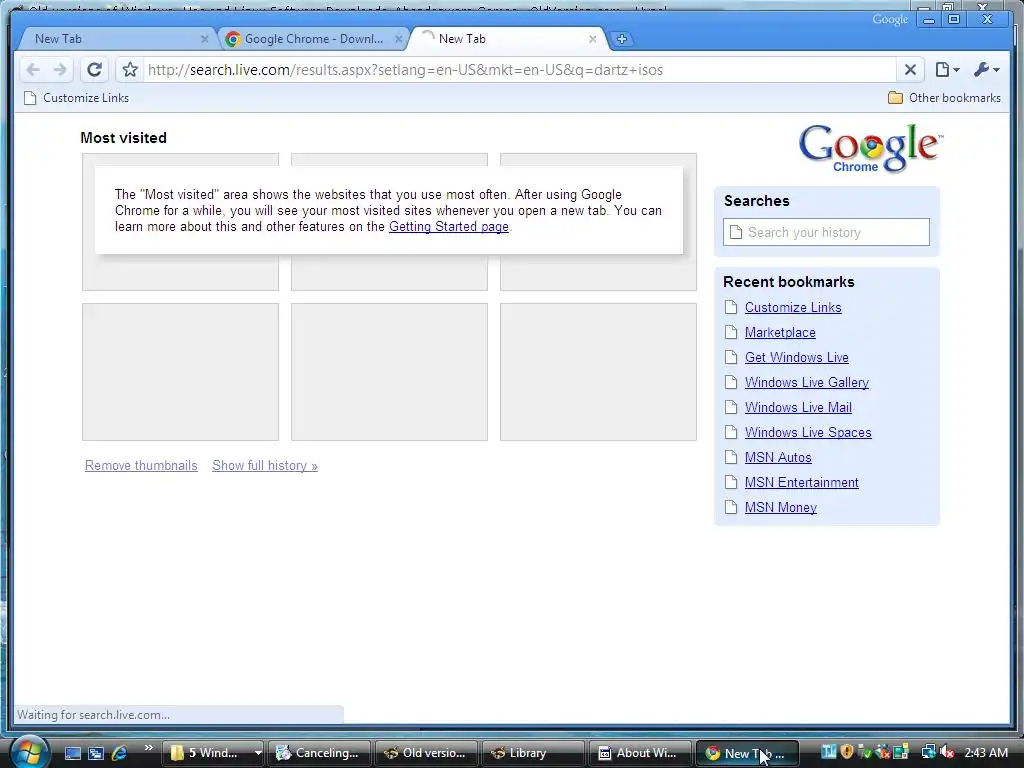Switch to Old version taskbar window

point(426,753)
